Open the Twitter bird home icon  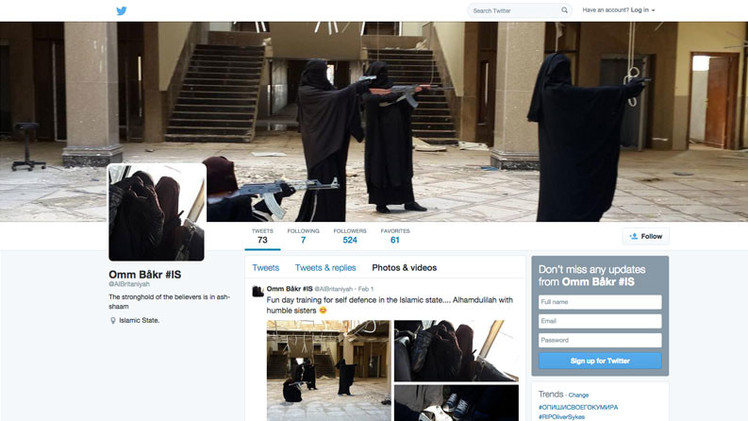click(122, 10)
